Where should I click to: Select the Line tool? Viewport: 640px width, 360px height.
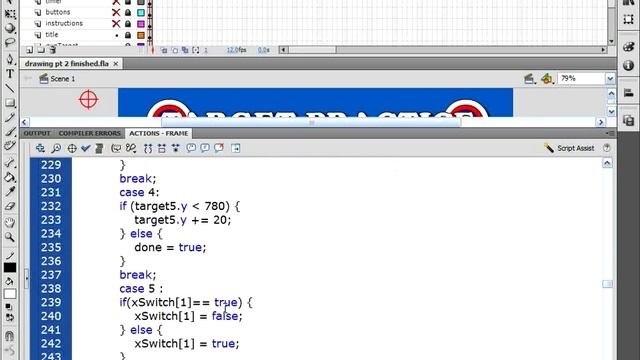[10, 88]
